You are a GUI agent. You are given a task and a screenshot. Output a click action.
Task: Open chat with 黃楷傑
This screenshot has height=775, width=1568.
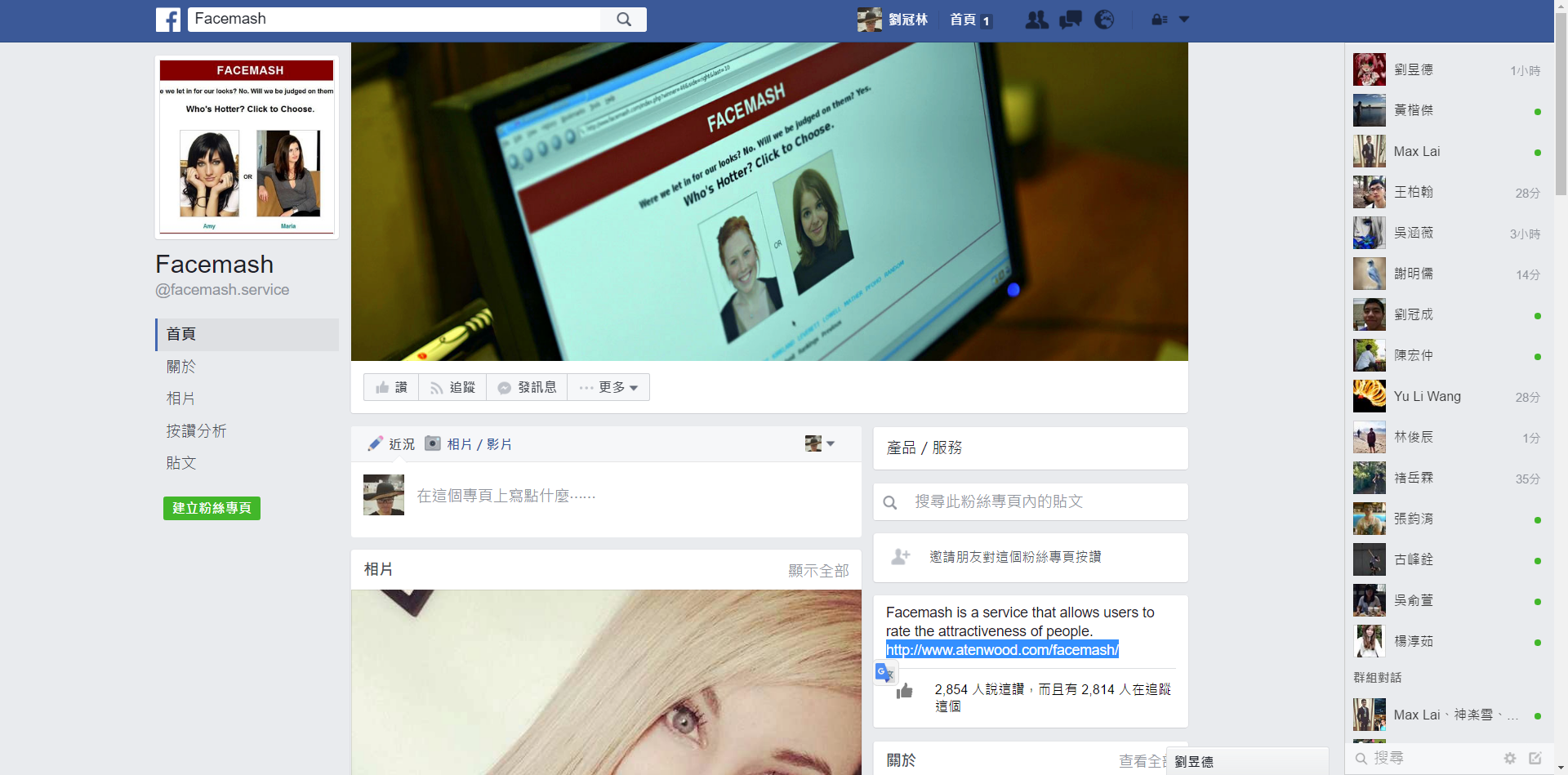pos(1449,110)
